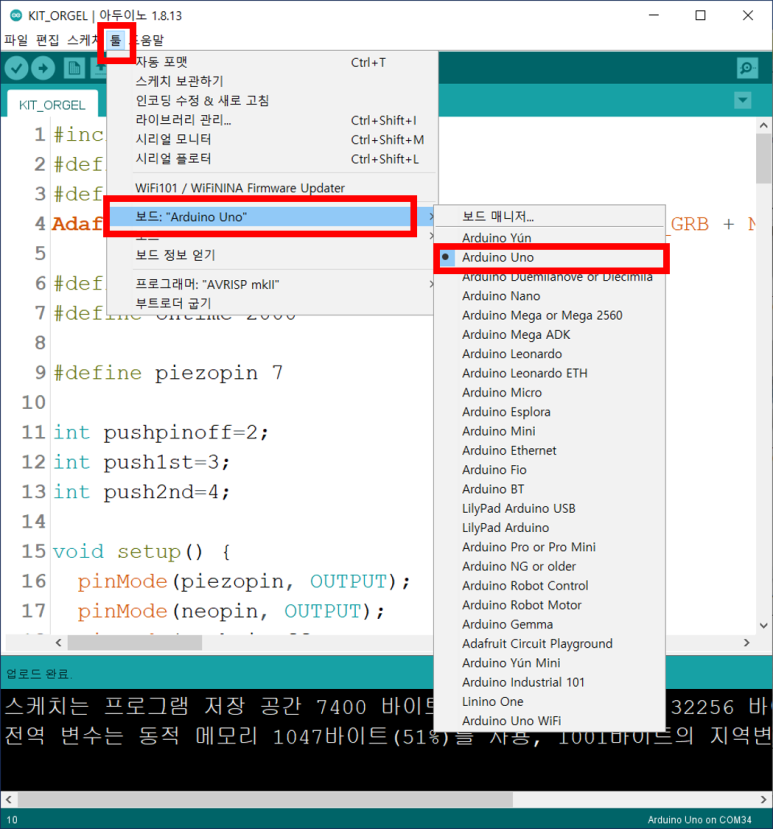Image resolution: width=773 pixels, height=829 pixels.
Task: Open the 툴 menu
Action: click(115, 40)
